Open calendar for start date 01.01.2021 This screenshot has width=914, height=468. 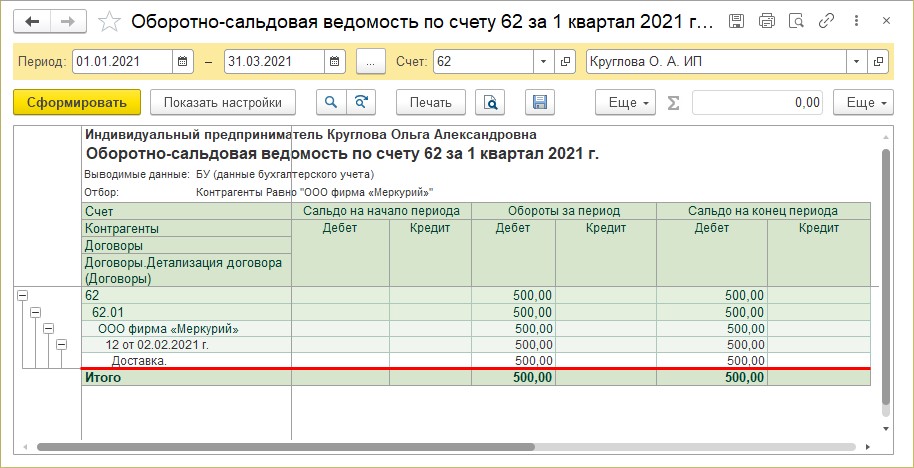pos(182,62)
